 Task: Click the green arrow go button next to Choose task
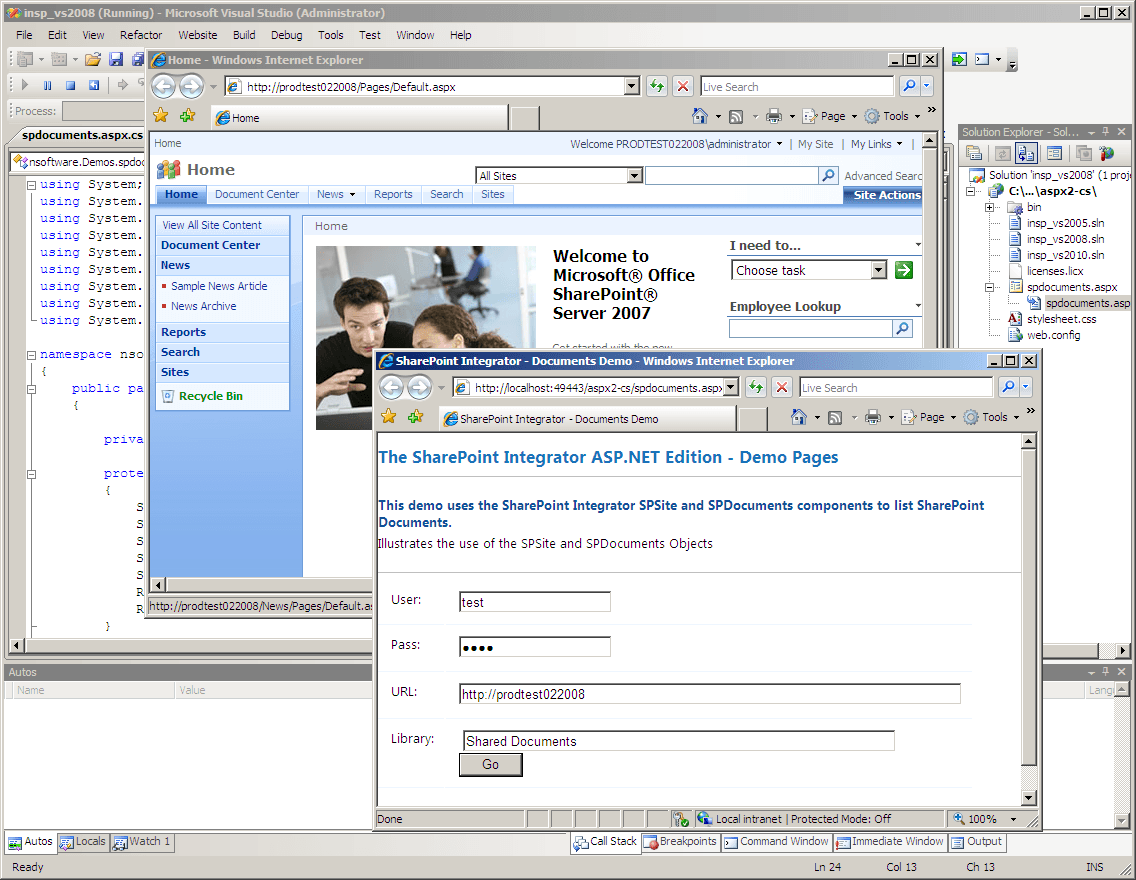pyautogui.click(x=903, y=270)
